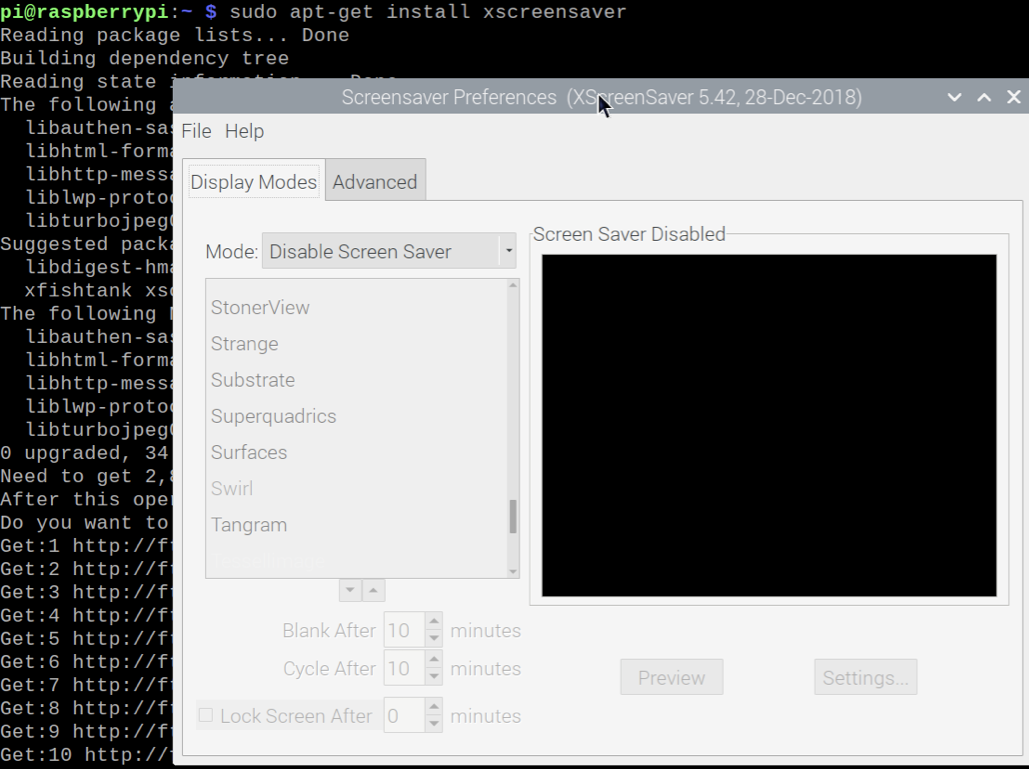This screenshot has width=1029, height=769.
Task: Open the Help menu
Action: [x=244, y=131]
